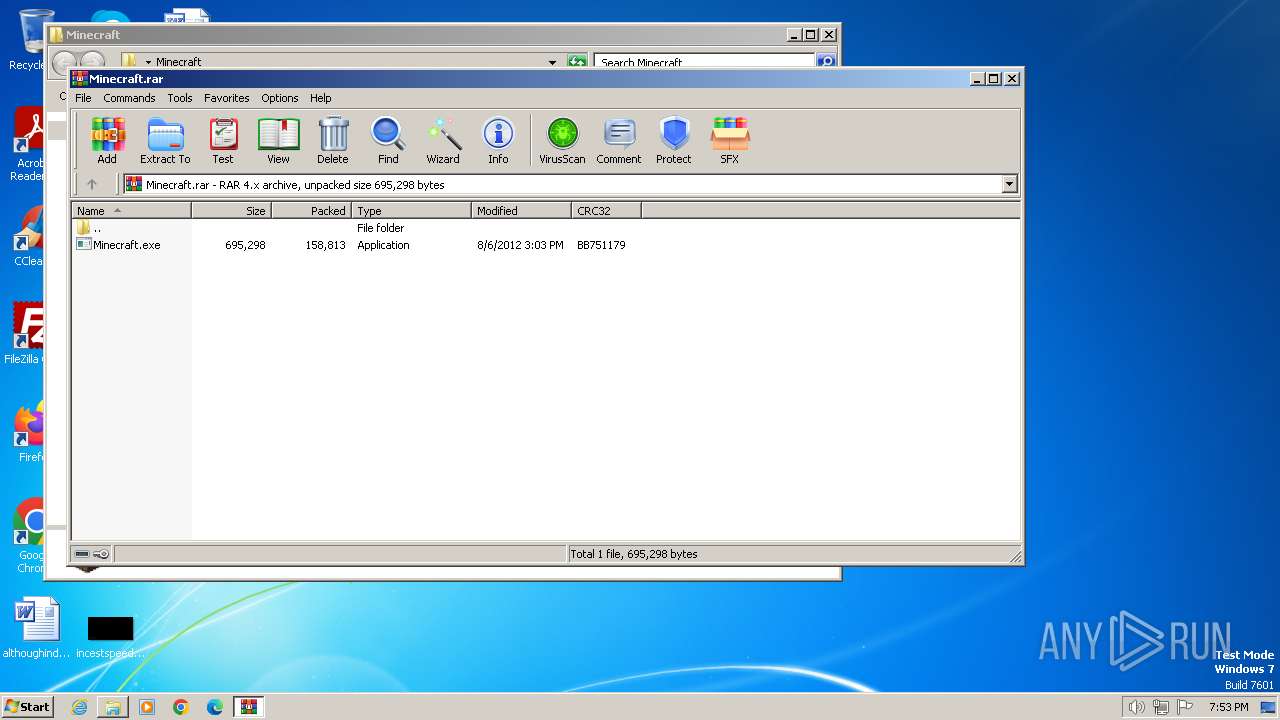Open the Find magnifier tool
The image size is (1280, 720).
click(x=388, y=141)
